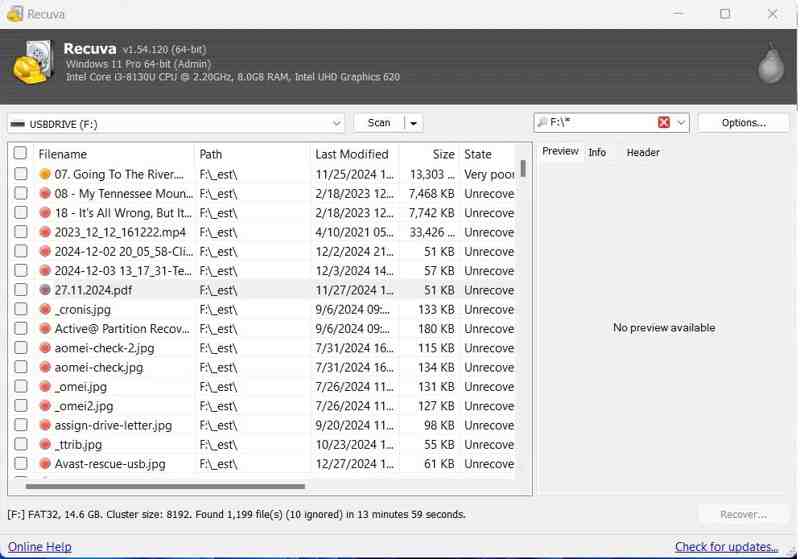Image resolution: width=800 pixels, height=559 pixels.
Task: Select the file assign-drive-letter.jpg
Action: pyautogui.click(x=113, y=425)
